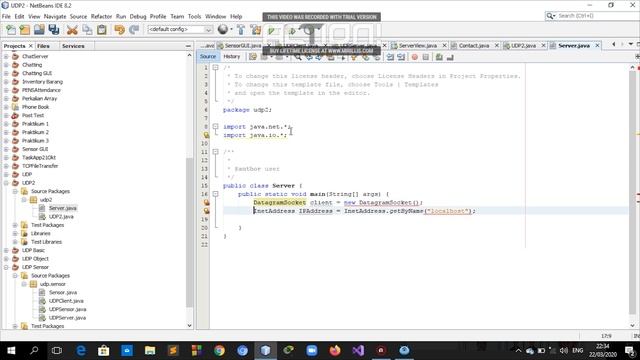Screen dimensions: 640x360
Task: Expand Test Packages under UDP2
Action: pyautogui.click(x=15, y=225)
